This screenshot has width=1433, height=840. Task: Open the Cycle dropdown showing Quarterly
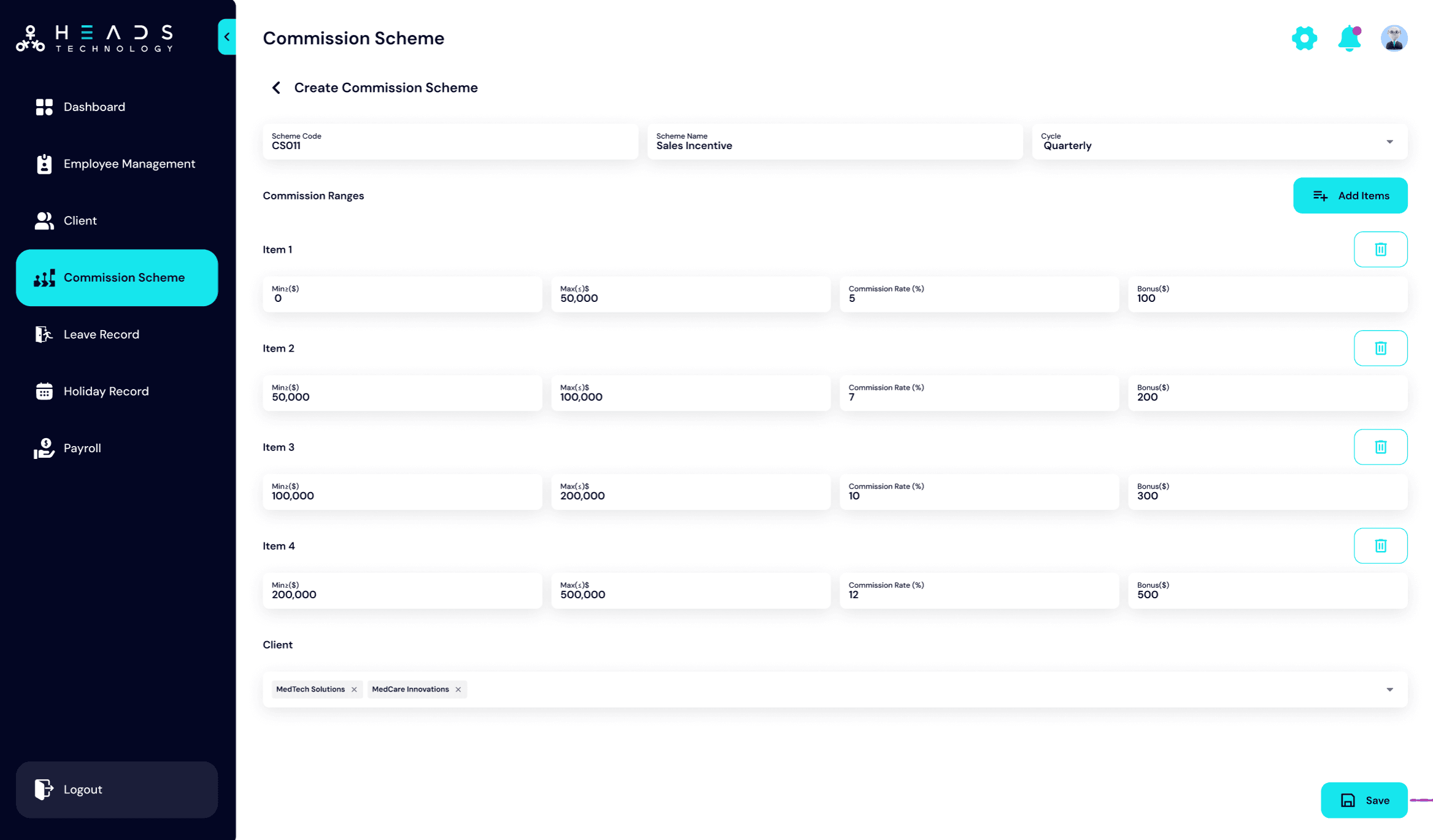pyautogui.click(x=1389, y=142)
